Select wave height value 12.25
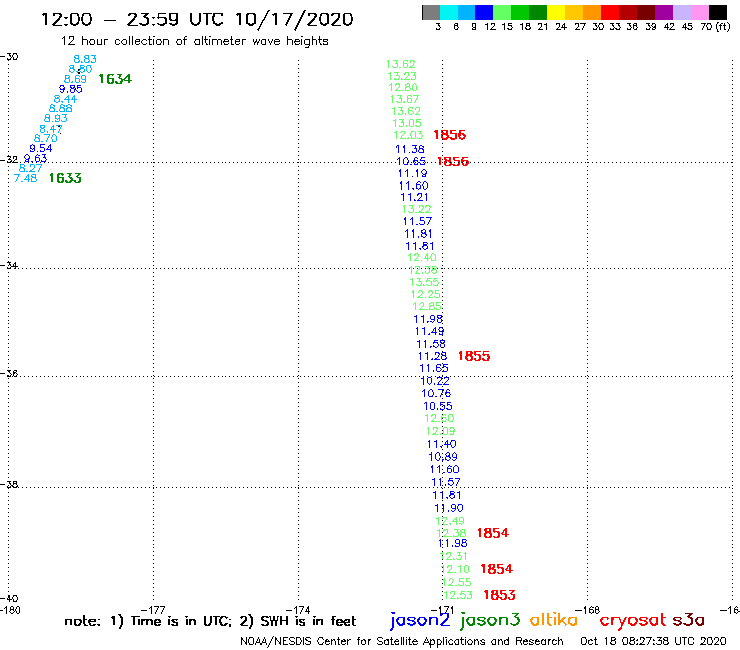Image resolution: width=740 pixels, height=650 pixels. tap(426, 294)
